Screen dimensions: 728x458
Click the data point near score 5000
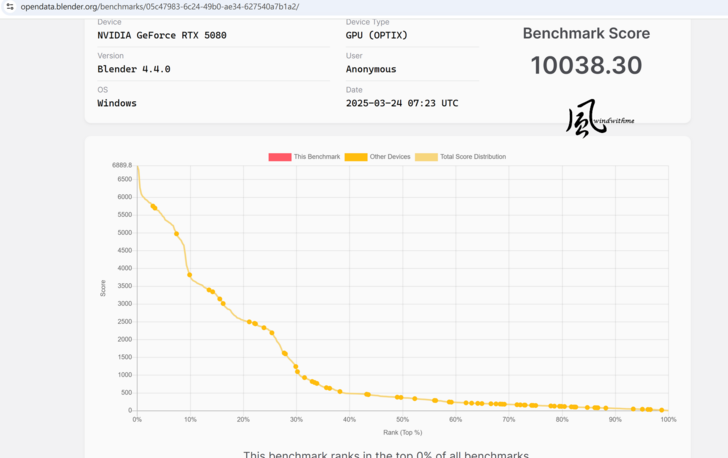[x=176, y=234]
